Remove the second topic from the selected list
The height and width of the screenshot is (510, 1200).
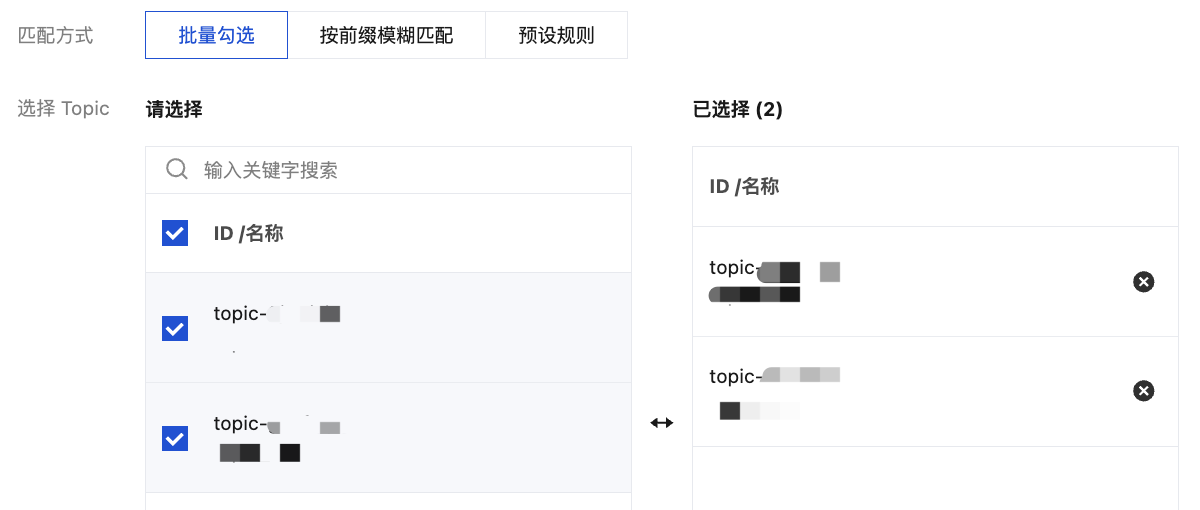pos(1143,390)
